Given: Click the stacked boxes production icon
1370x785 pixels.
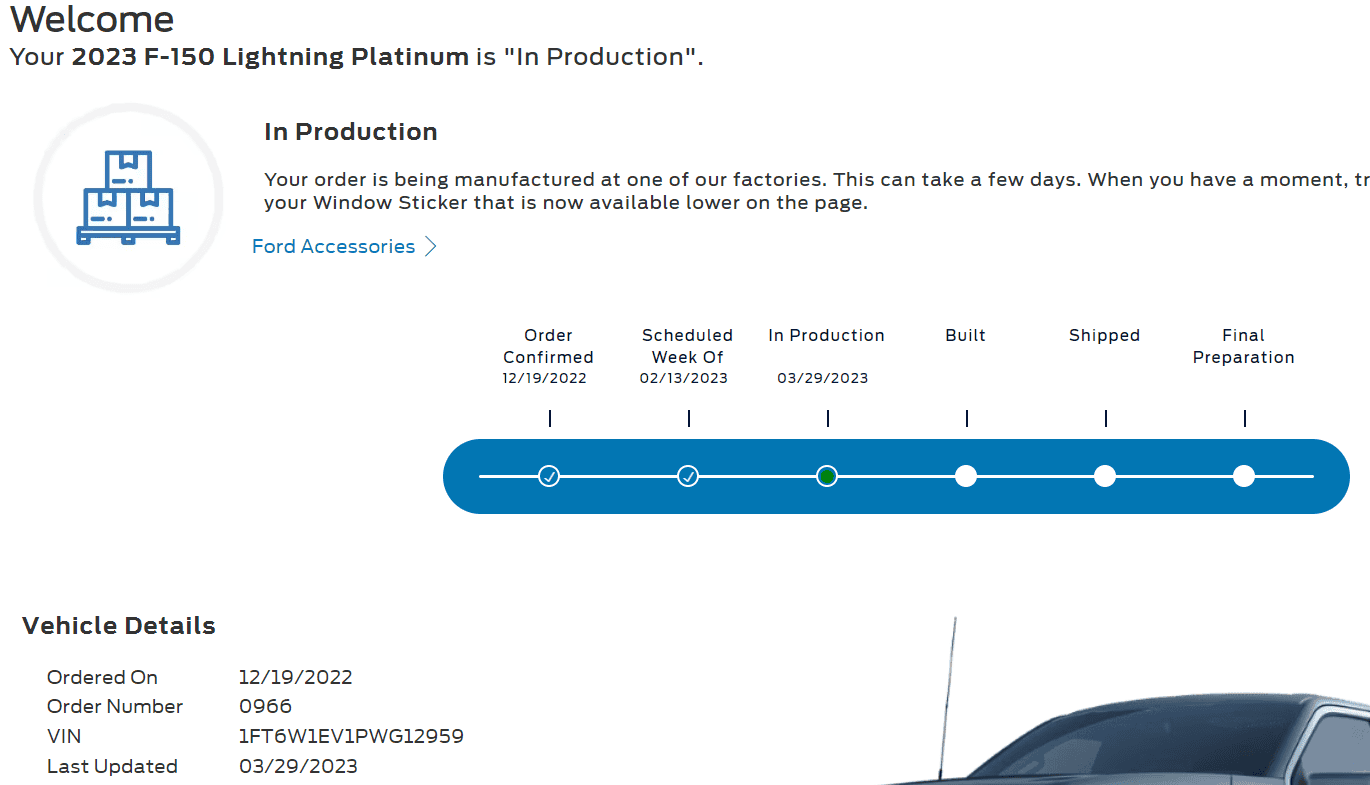Looking at the screenshot, I should pos(128,198).
